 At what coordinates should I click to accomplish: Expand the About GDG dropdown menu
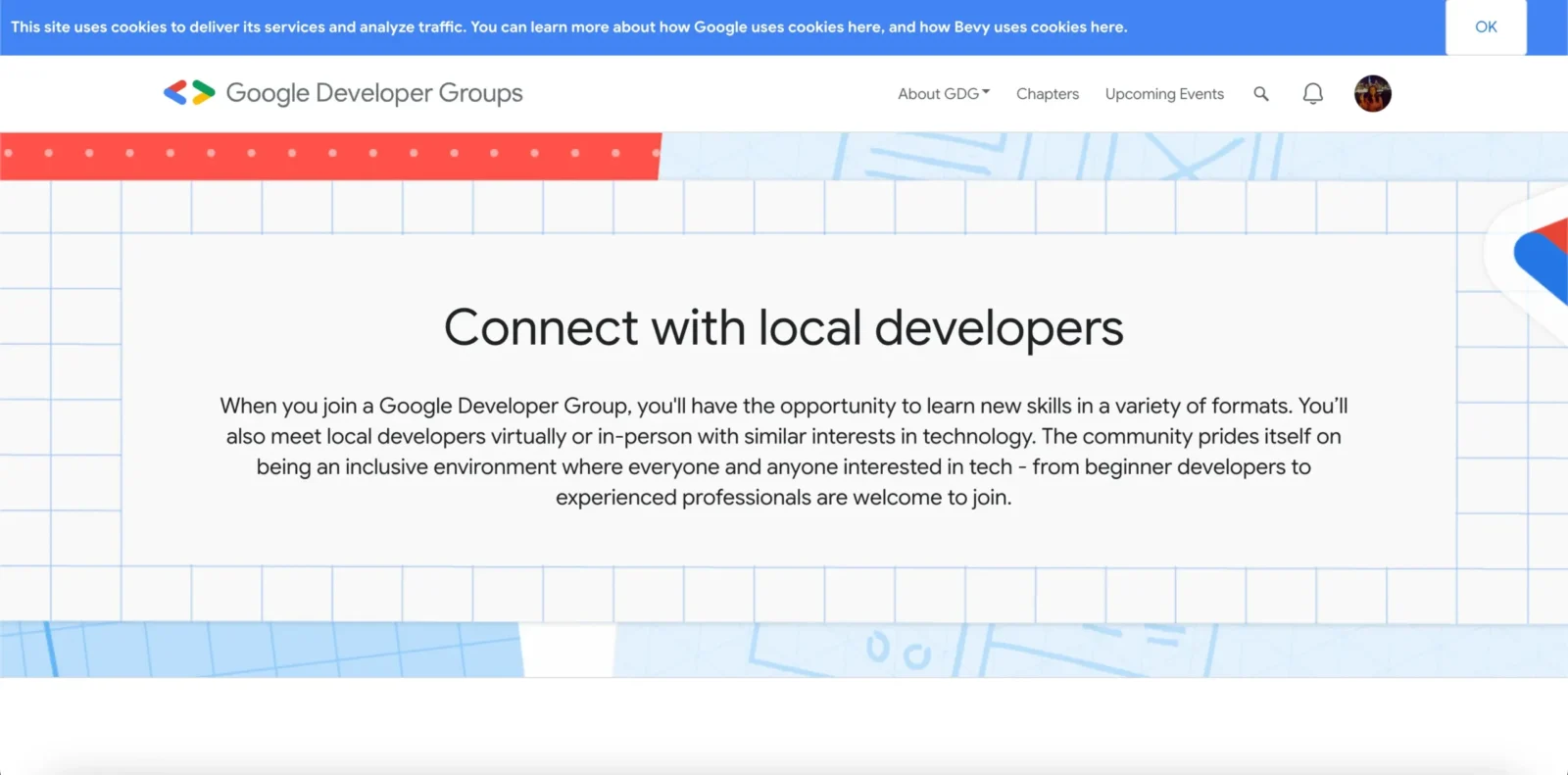tap(944, 94)
